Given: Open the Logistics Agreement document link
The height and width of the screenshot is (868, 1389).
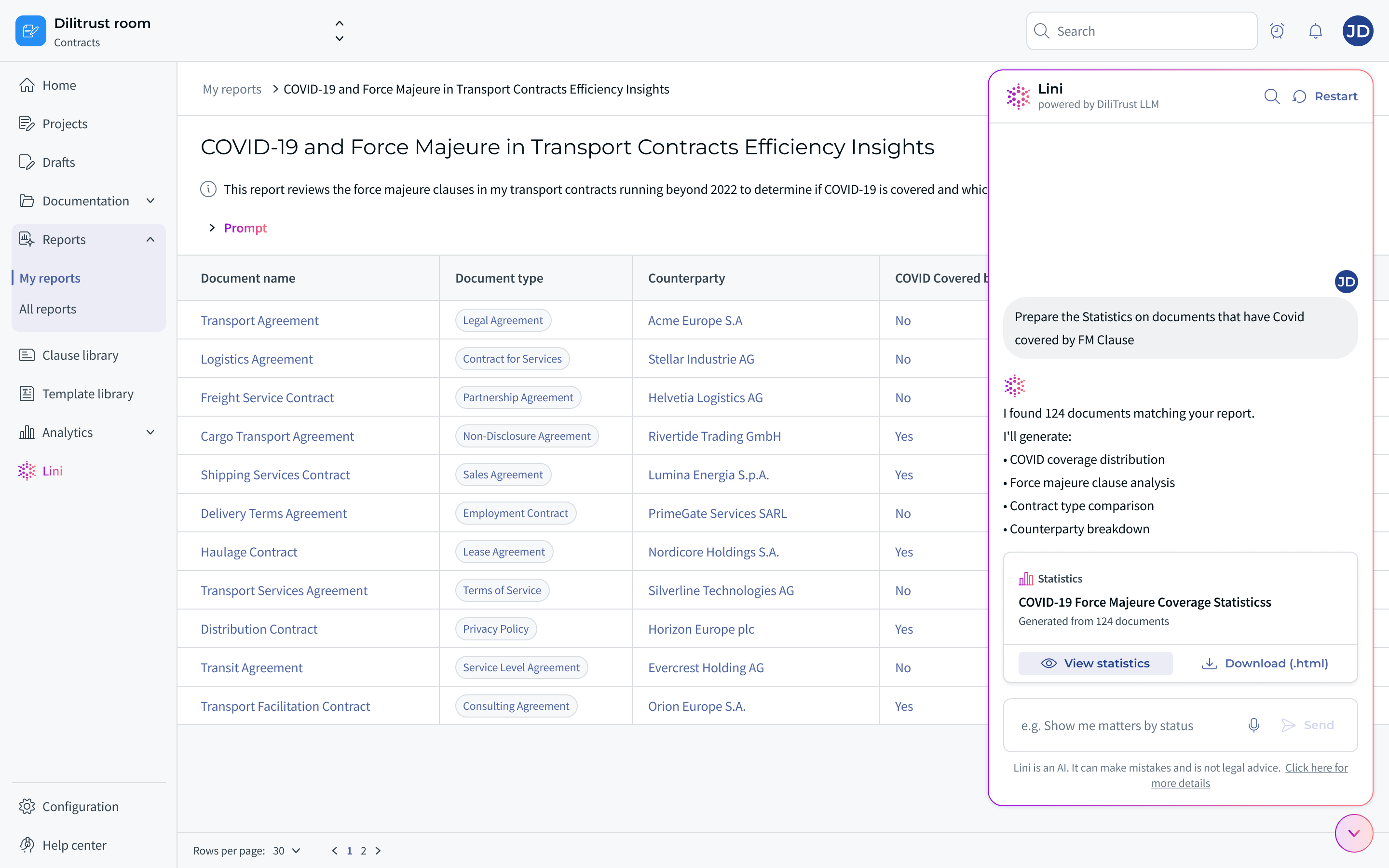Looking at the screenshot, I should tap(257, 359).
